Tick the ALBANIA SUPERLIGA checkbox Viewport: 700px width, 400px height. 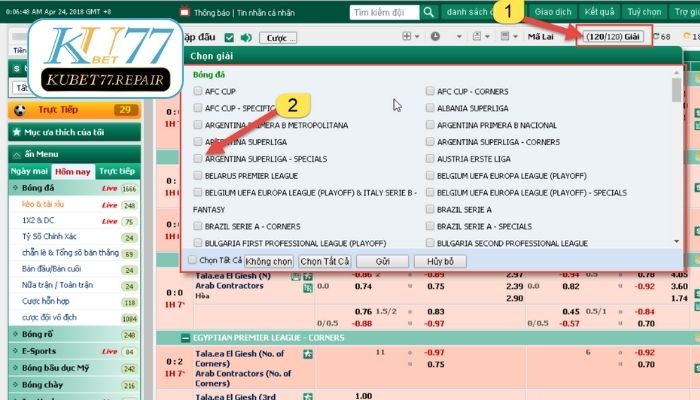click(x=430, y=108)
